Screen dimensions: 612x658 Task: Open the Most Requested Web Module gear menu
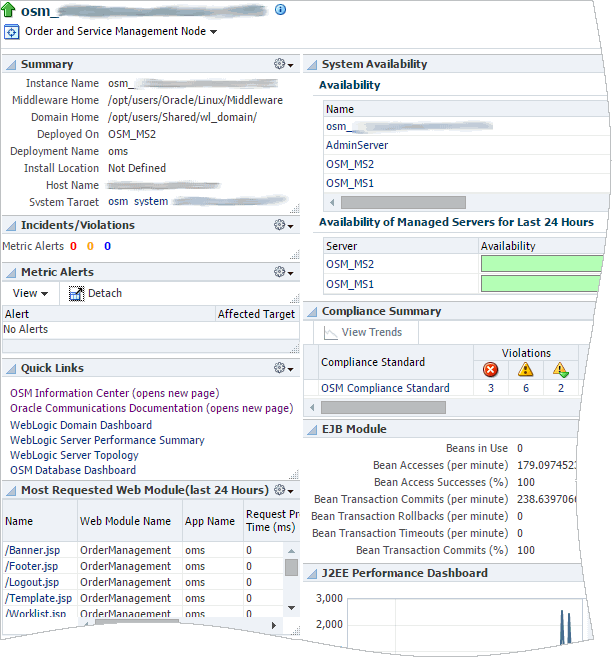tap(283, 490)
